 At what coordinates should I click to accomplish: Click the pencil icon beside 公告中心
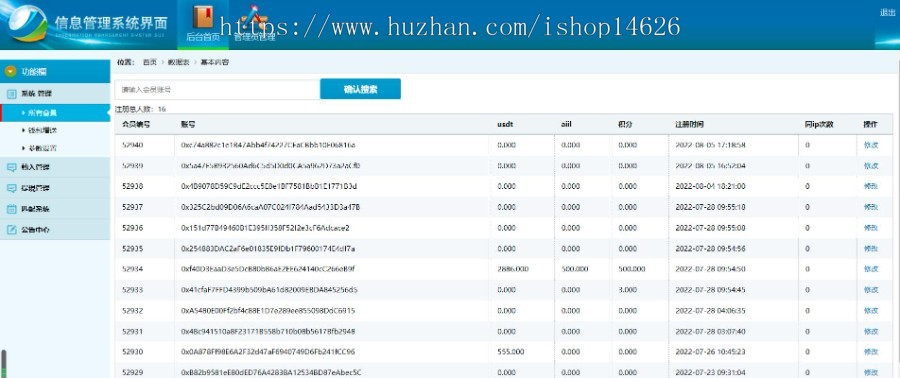pos(11,229)
